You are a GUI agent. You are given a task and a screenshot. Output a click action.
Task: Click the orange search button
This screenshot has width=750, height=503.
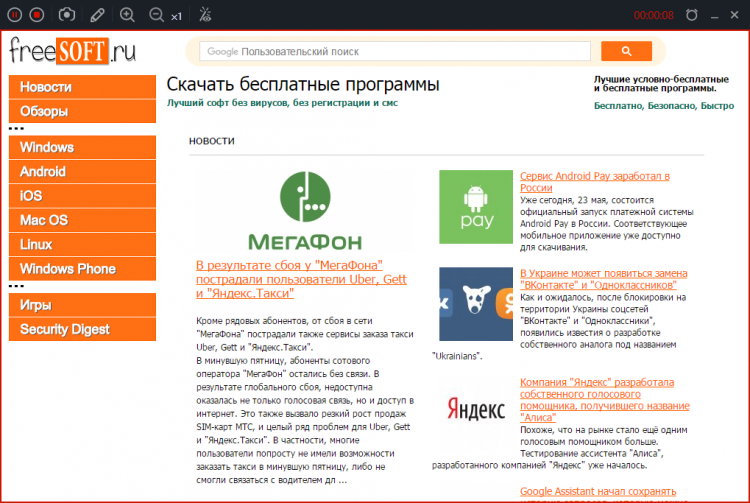[x=626, y=51]
